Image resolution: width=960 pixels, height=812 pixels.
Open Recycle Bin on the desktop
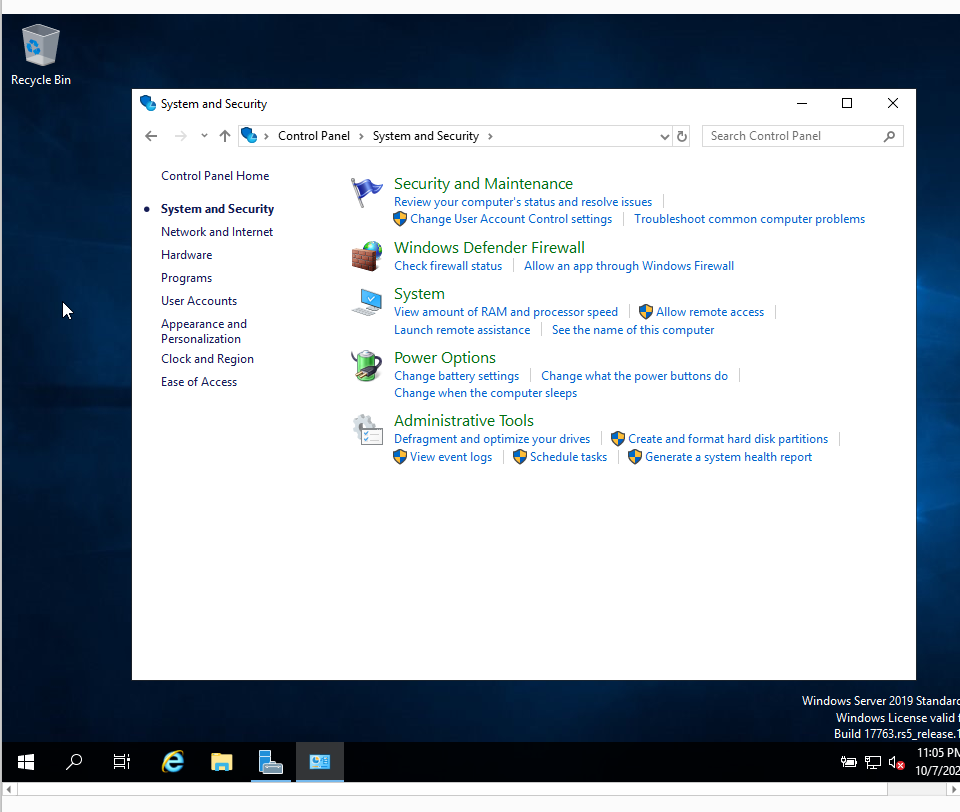[40, 55]
